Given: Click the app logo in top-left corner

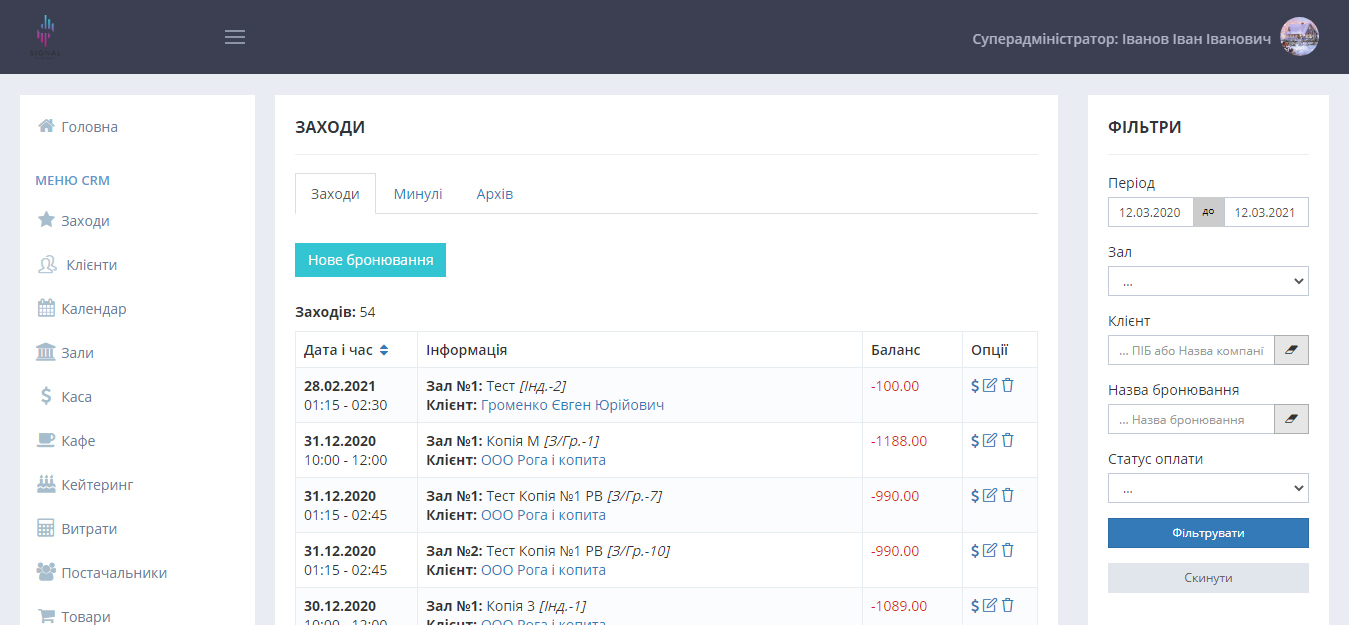Looking at the screenshot, I should click(46, 37).
